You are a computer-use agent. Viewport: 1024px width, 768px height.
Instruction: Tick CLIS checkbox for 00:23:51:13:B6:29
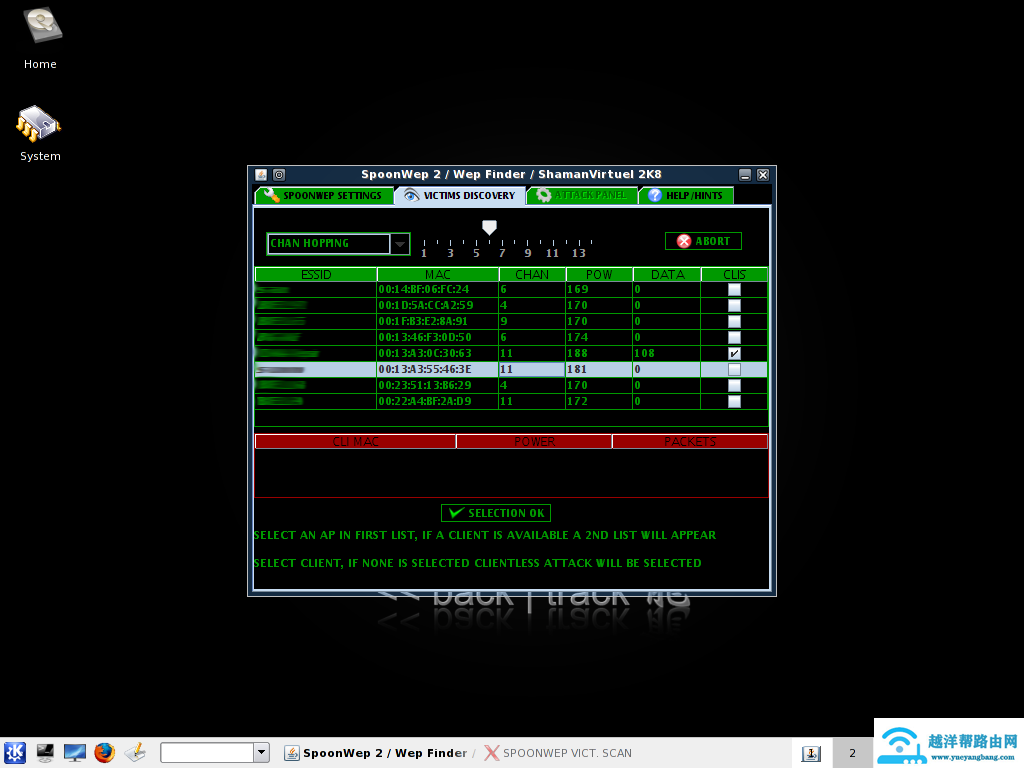coord(734,385)
